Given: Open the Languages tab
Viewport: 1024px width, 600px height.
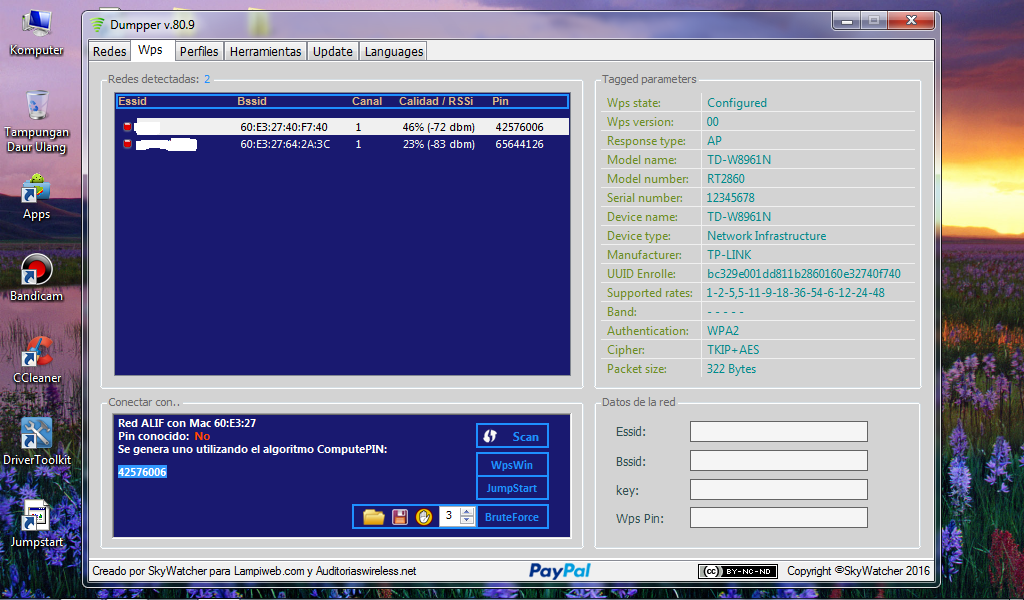Looking at the screenshot, I should coord(394,51).
